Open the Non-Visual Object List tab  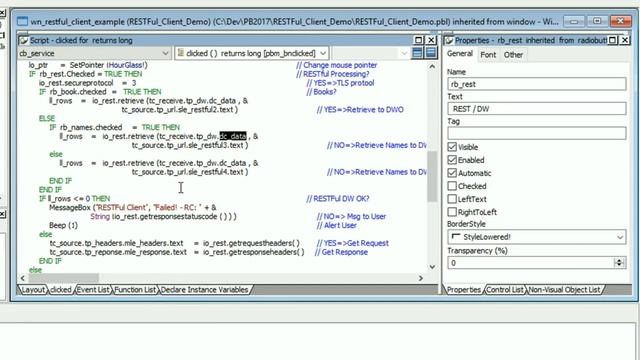pyautogui.click(x=564, y=290)
